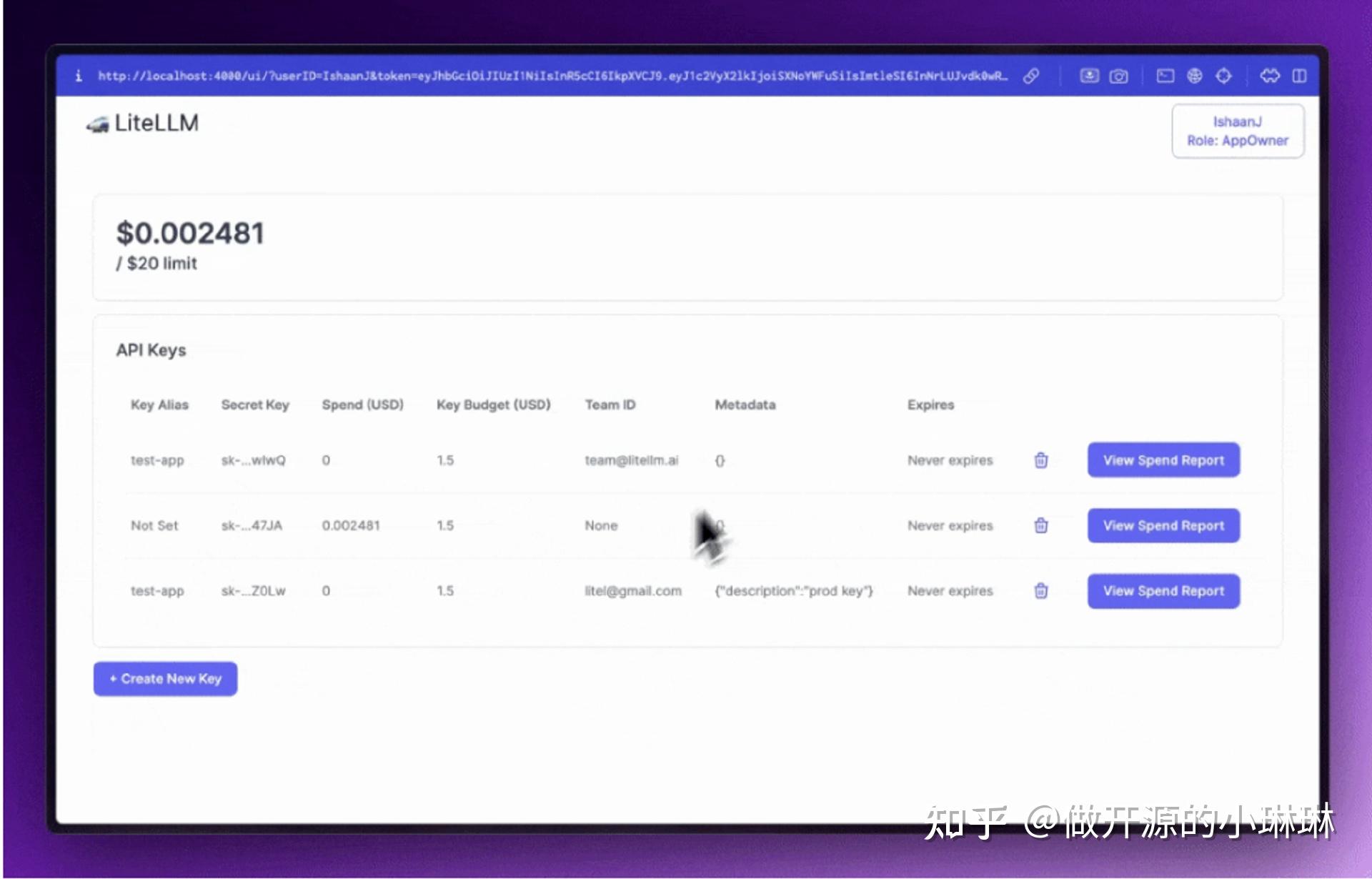Click the LiteLLM logo
The image size is (1372, 879).
coord(143,123)
